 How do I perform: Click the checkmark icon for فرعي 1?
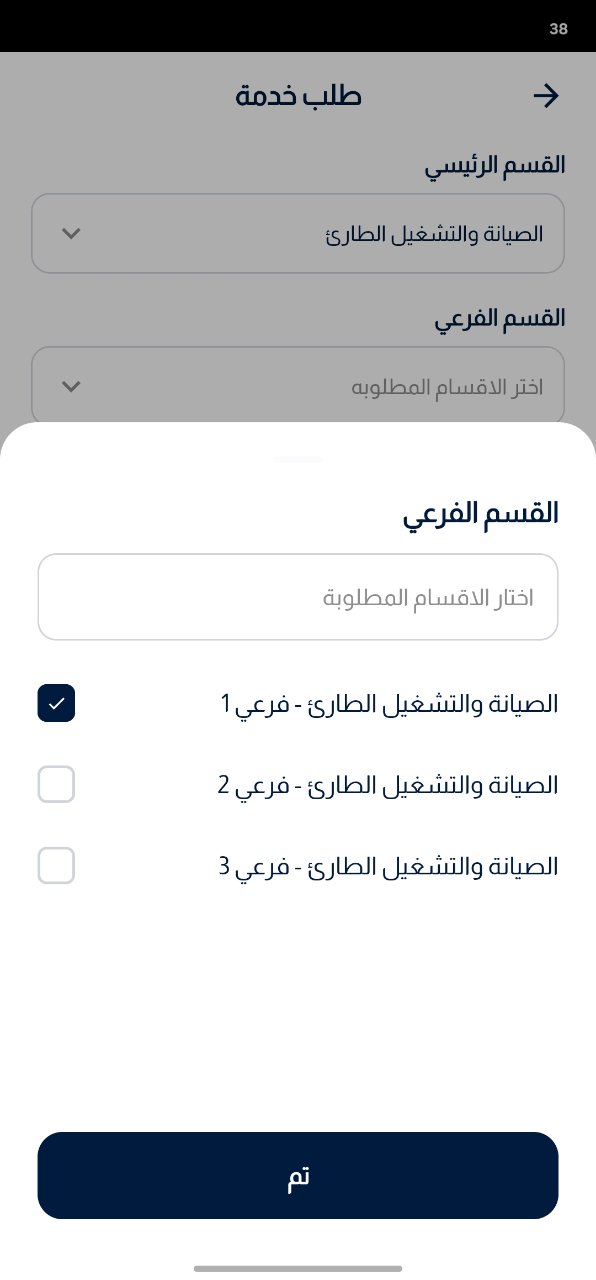click(x=56, y=704)
